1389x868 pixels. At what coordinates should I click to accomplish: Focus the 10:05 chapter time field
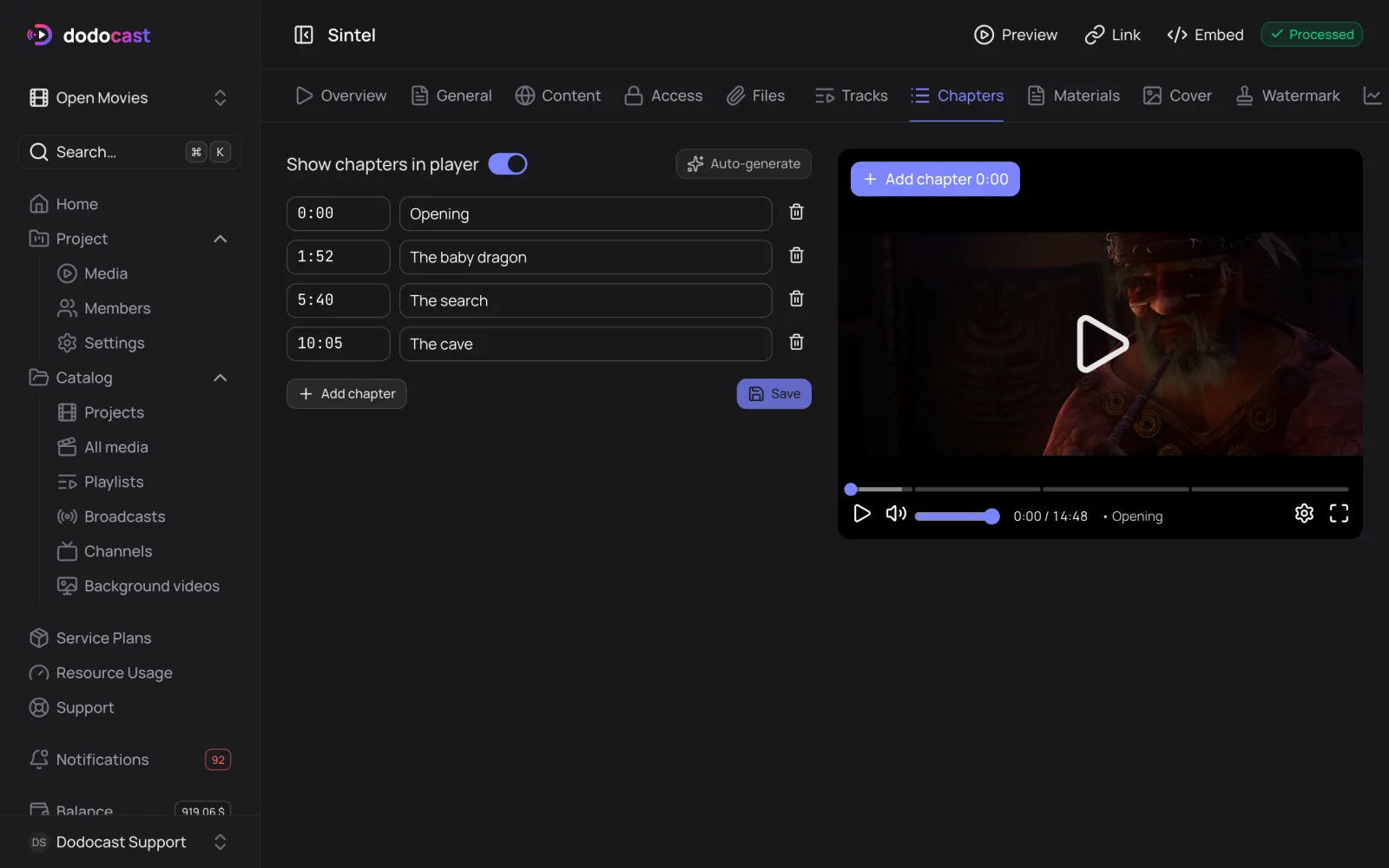click(x=339, y=344)
